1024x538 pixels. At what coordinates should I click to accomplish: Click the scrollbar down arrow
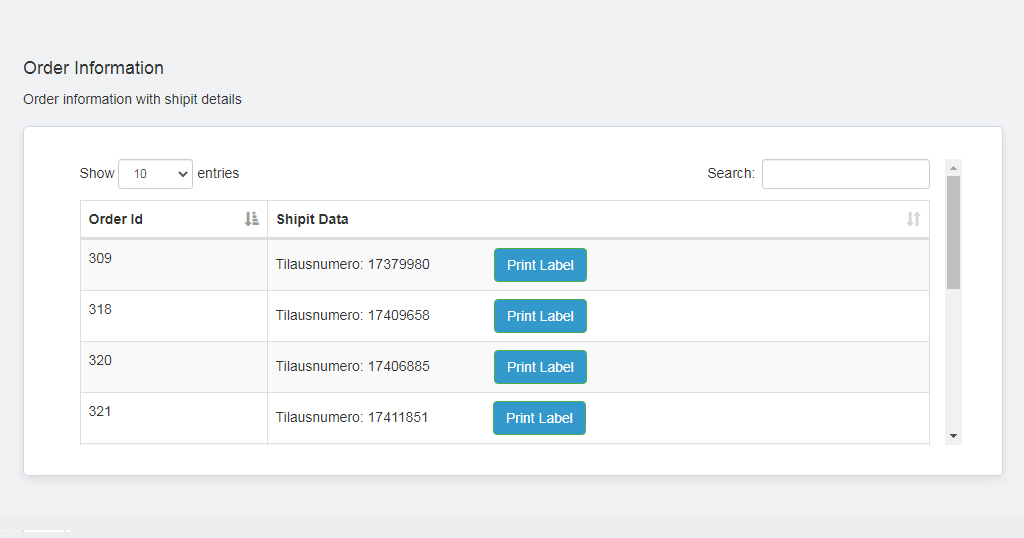pos(953,436)
